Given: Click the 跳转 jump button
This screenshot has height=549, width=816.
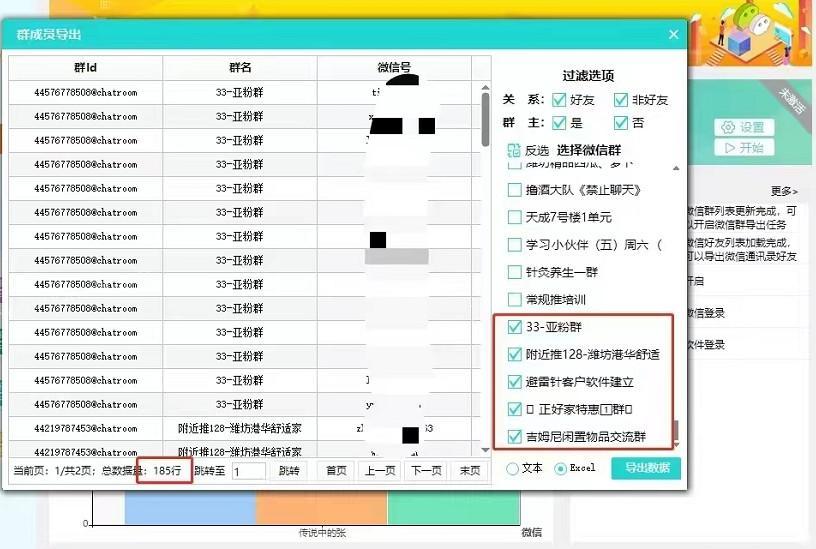Looking at the screenshot, I should [289, 471].
